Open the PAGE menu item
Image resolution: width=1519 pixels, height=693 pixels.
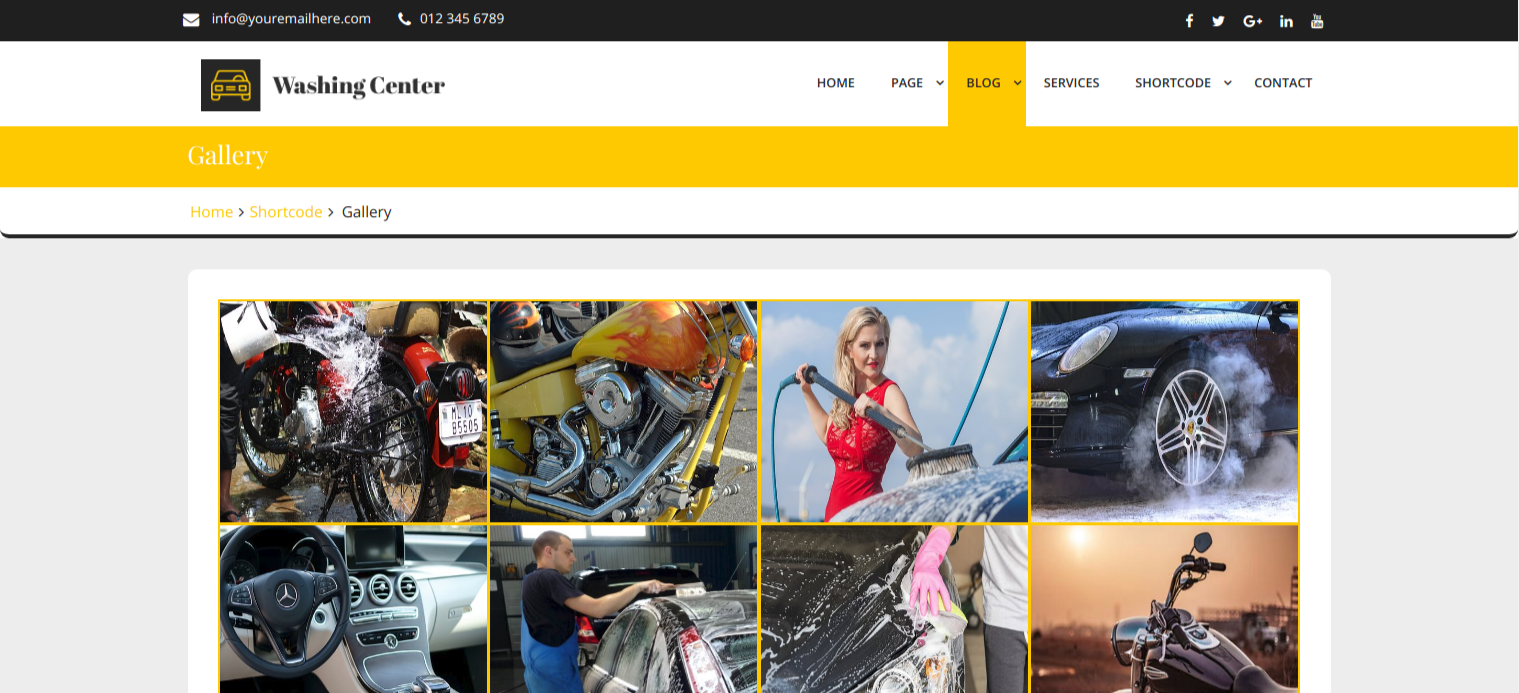coord(907,83)
